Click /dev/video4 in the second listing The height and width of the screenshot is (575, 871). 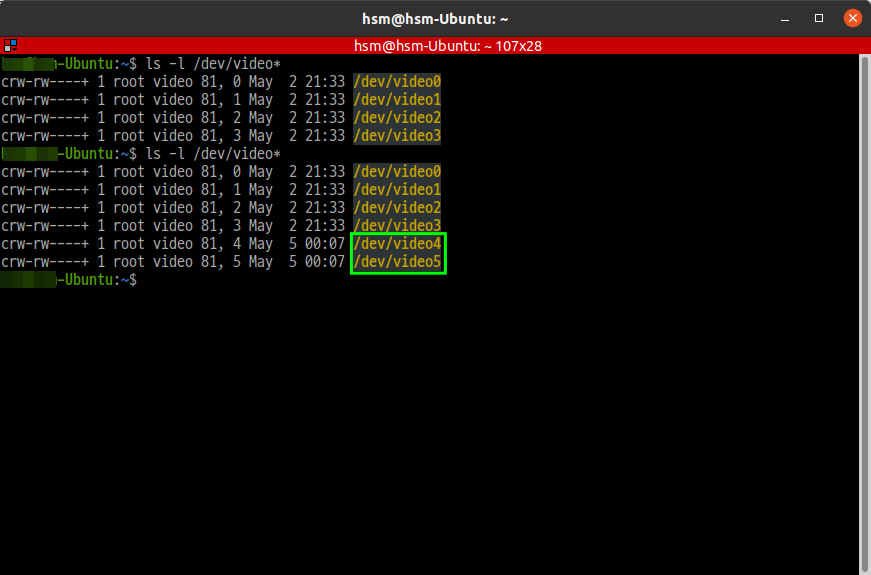click(397, 243)
